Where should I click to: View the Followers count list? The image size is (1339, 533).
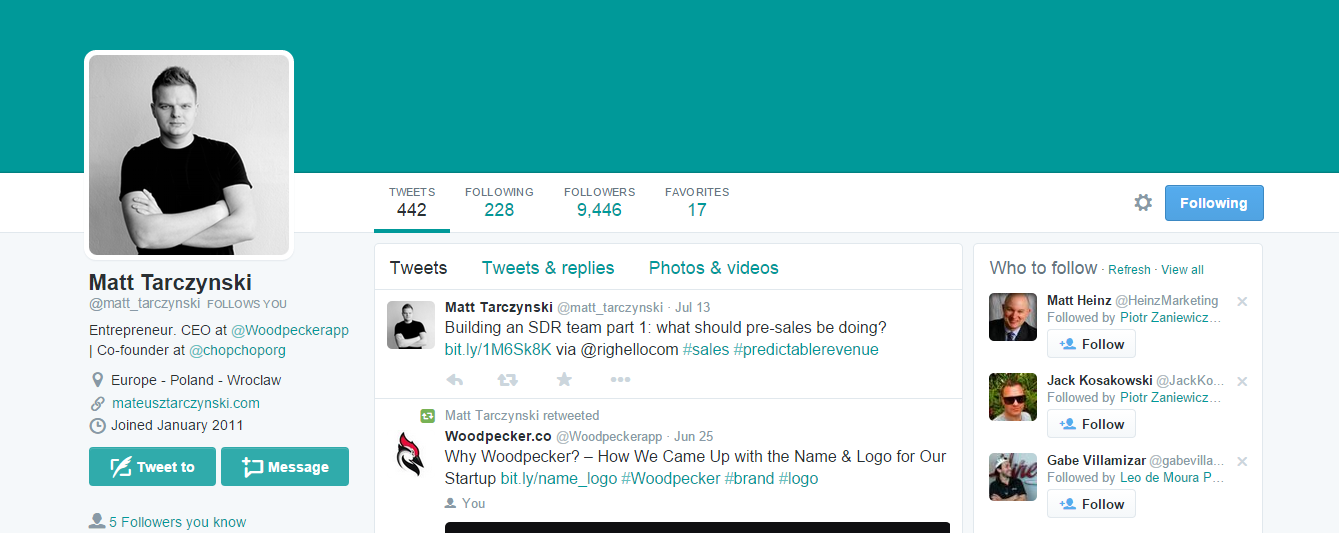click(x=599, y=202)
